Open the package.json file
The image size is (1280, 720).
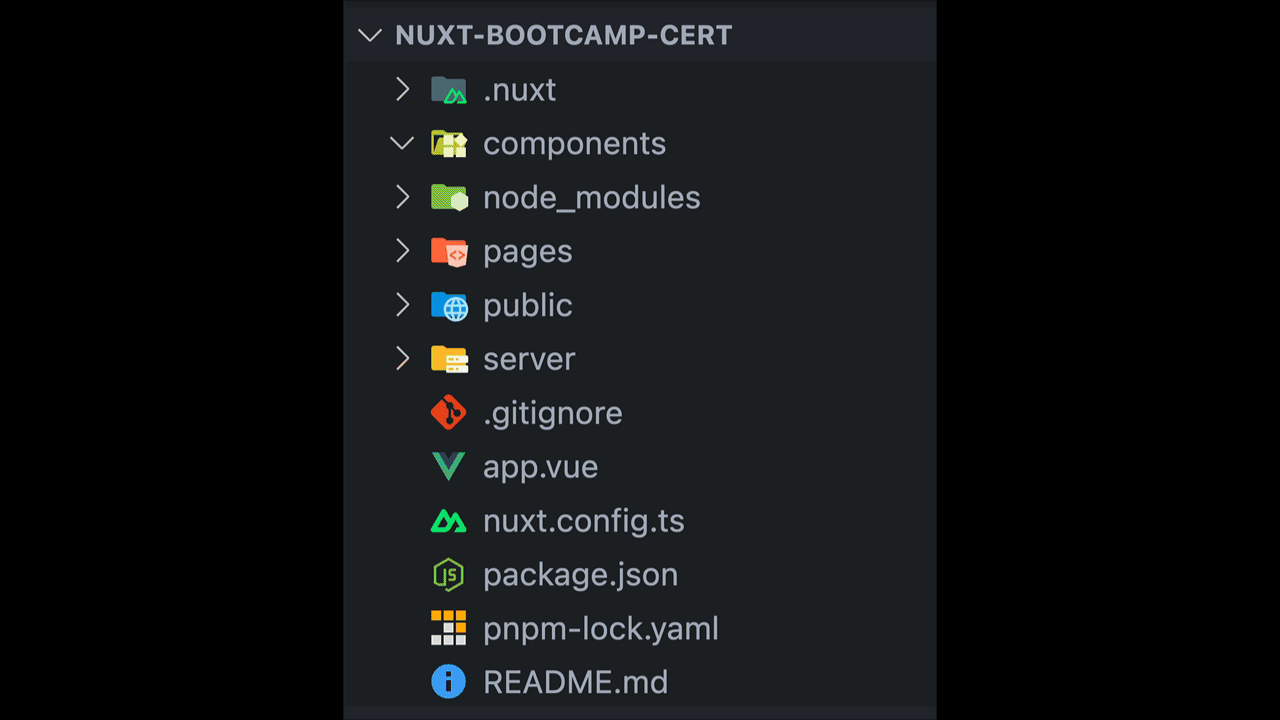pos(580,575)
